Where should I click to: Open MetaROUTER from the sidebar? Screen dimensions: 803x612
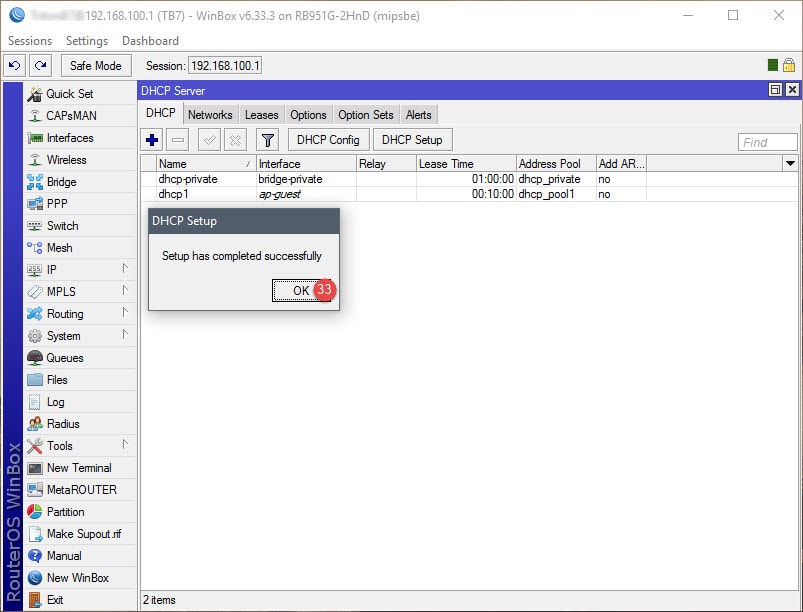tap(80, 490)
